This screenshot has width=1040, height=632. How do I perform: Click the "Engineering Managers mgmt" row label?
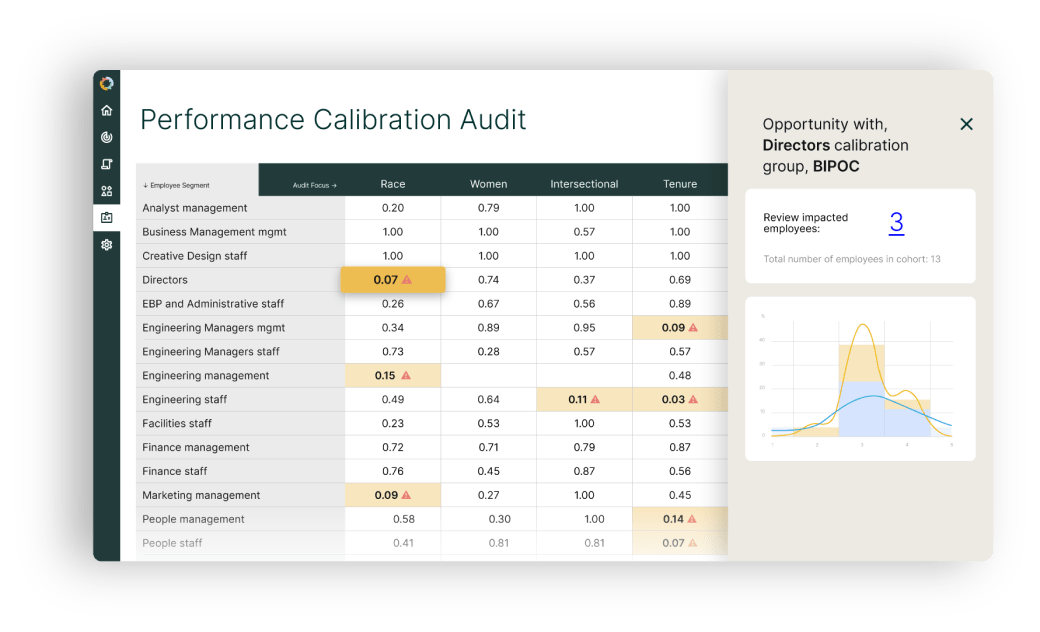click(x=214, y=328)
